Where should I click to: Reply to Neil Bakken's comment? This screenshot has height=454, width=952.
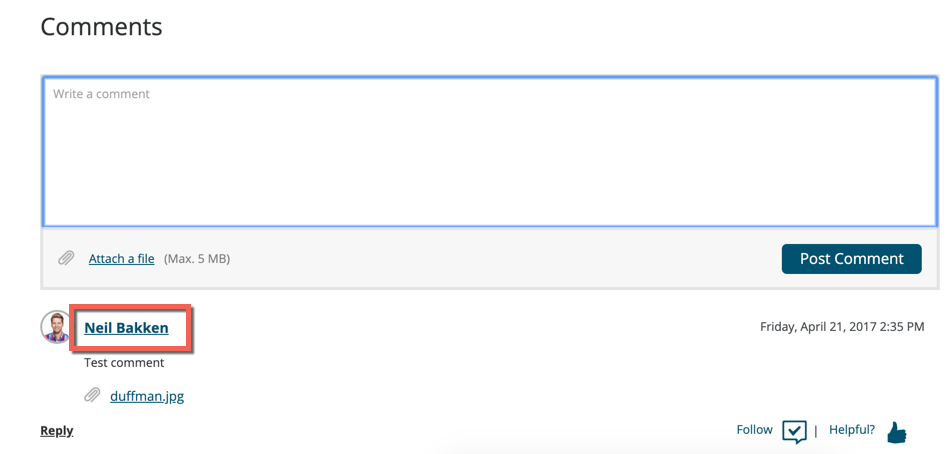56,431
